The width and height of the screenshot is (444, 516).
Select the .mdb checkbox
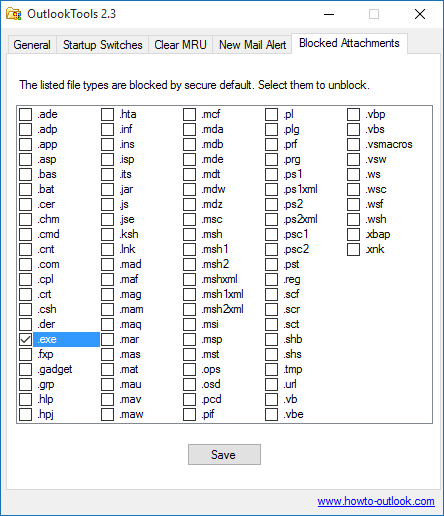[x=189, y=144]
